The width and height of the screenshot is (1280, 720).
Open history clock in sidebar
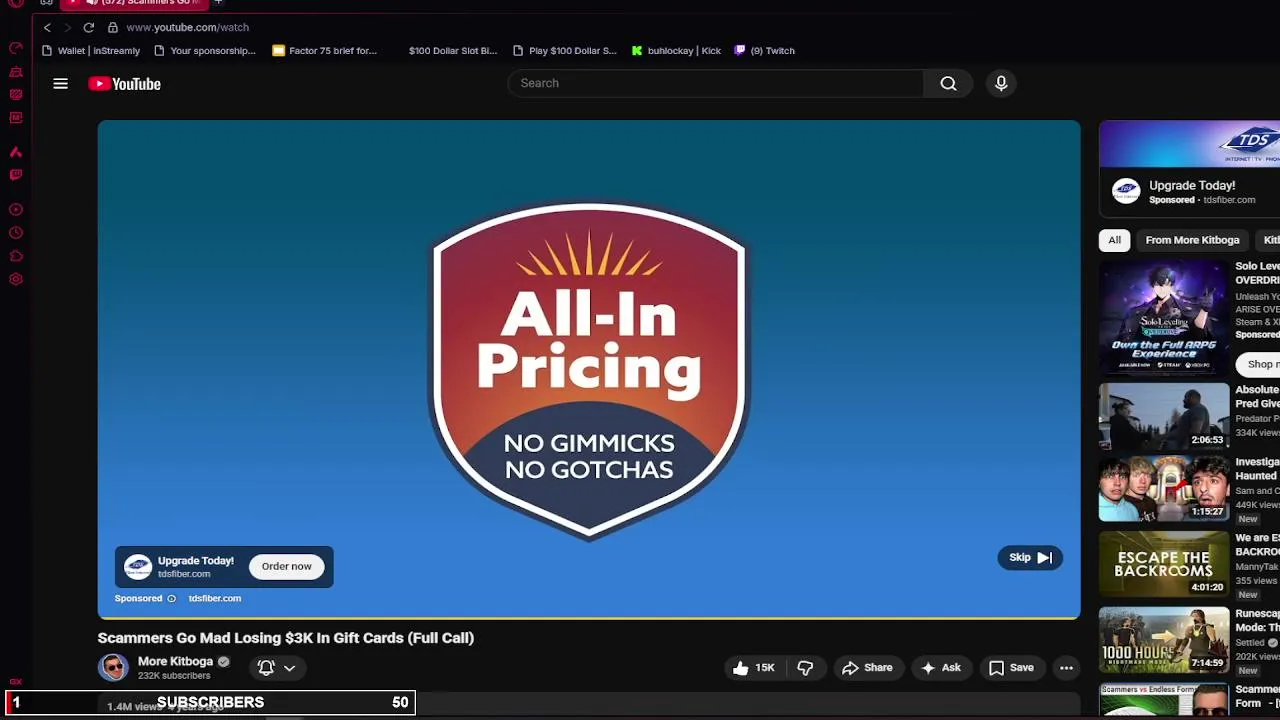click(16, 232)
